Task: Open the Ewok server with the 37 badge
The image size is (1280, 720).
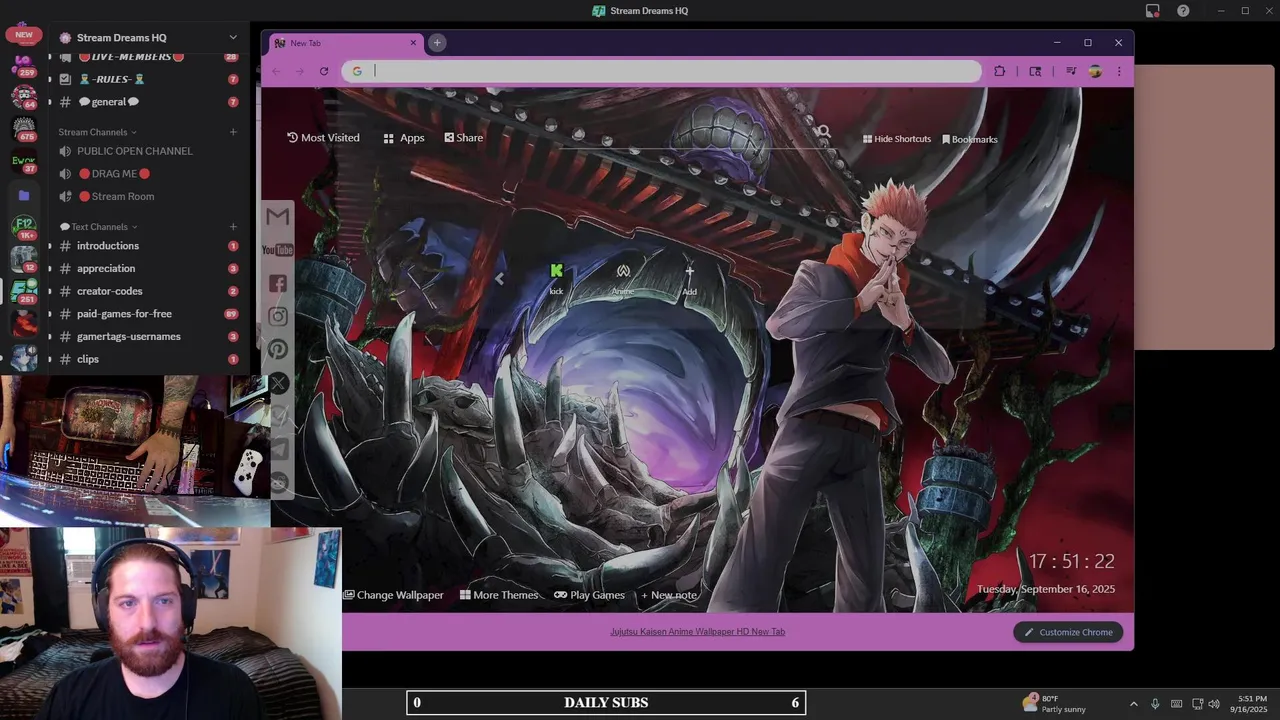Action: (x=23, y=162)
